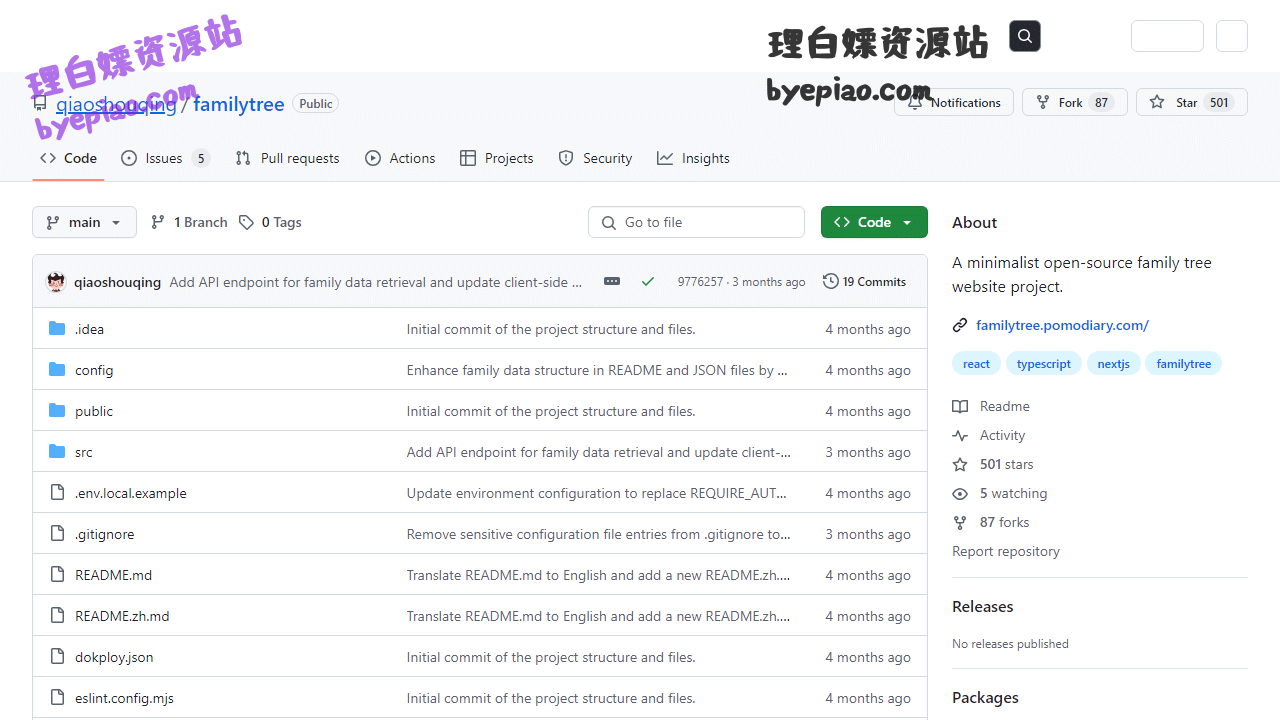View the 501 stars link
The image size is (1280, 720).
click(993, 464)
